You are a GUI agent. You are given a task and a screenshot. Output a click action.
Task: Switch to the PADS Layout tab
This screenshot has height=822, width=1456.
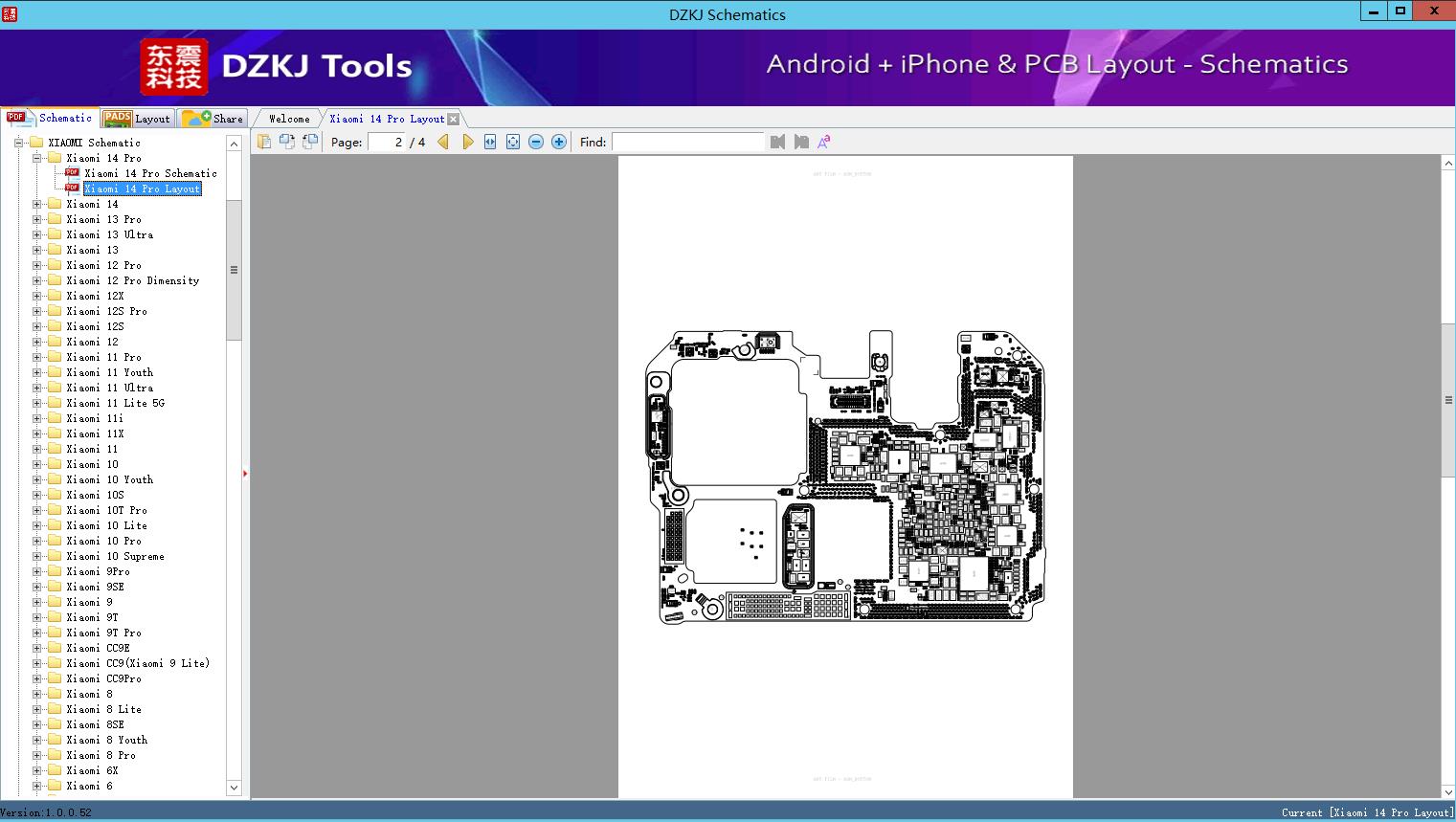137,119
